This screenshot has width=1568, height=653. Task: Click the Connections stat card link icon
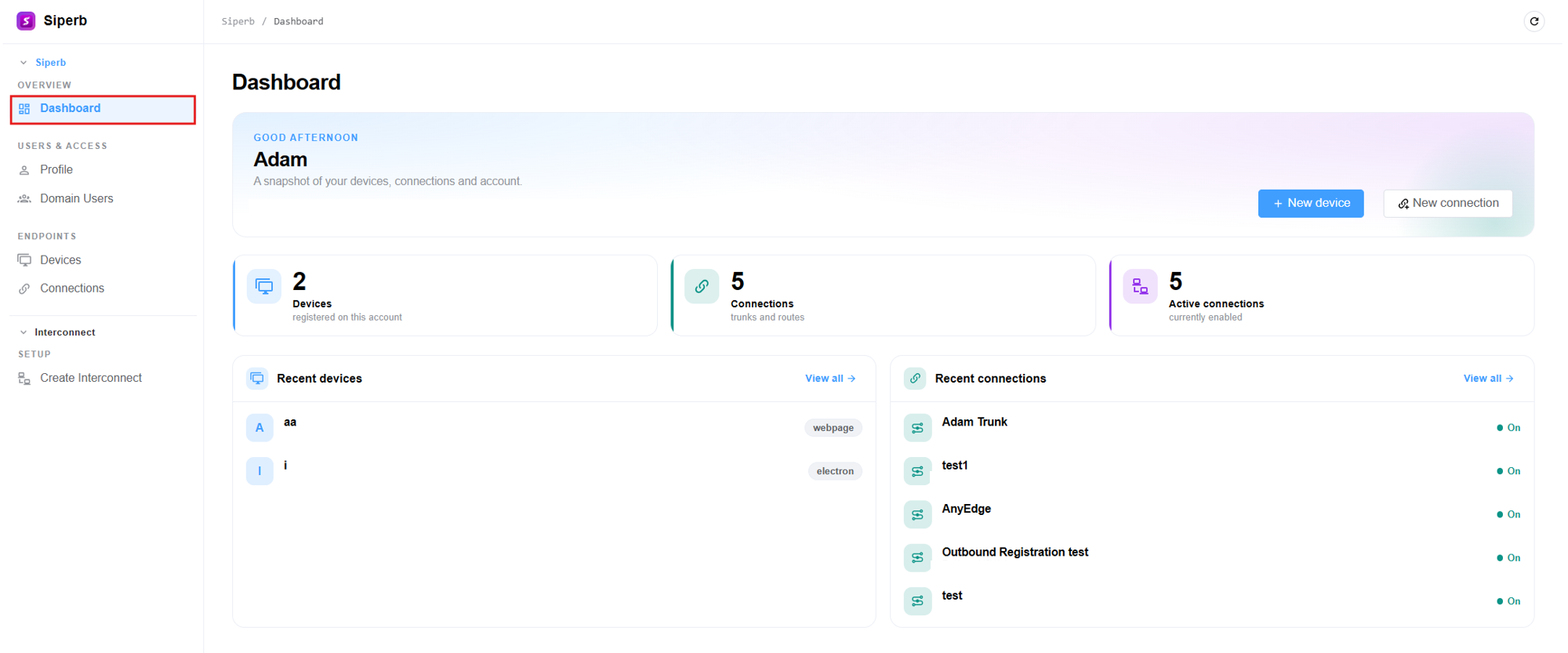[702, 286]
